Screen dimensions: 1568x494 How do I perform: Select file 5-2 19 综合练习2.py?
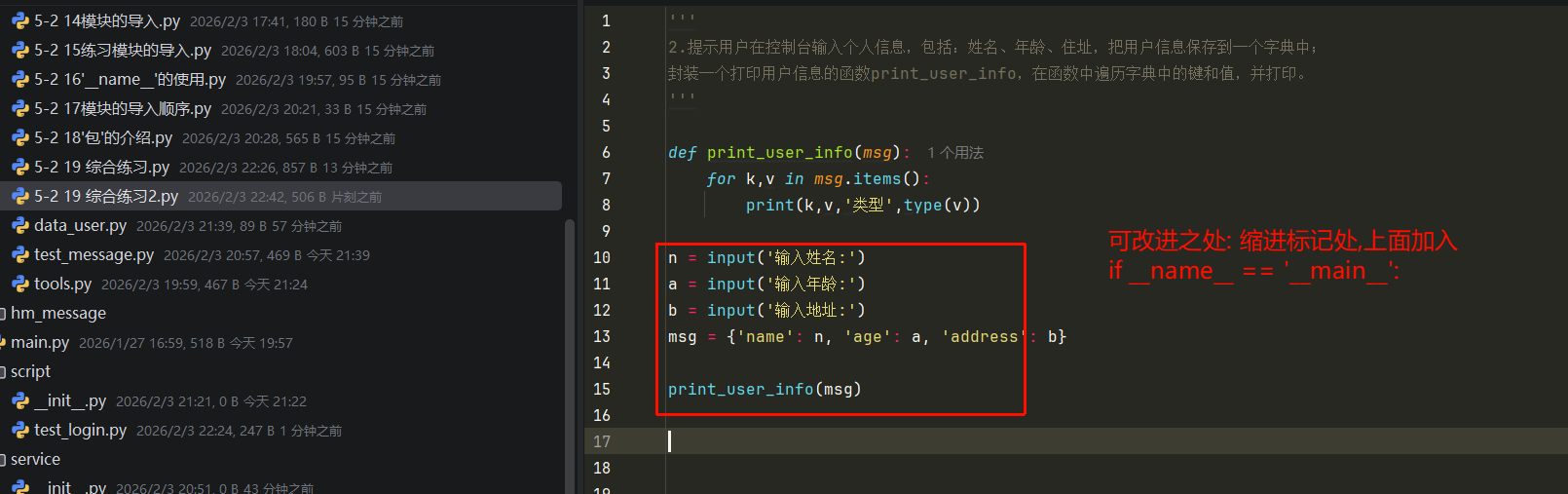(x=106, y=196)
